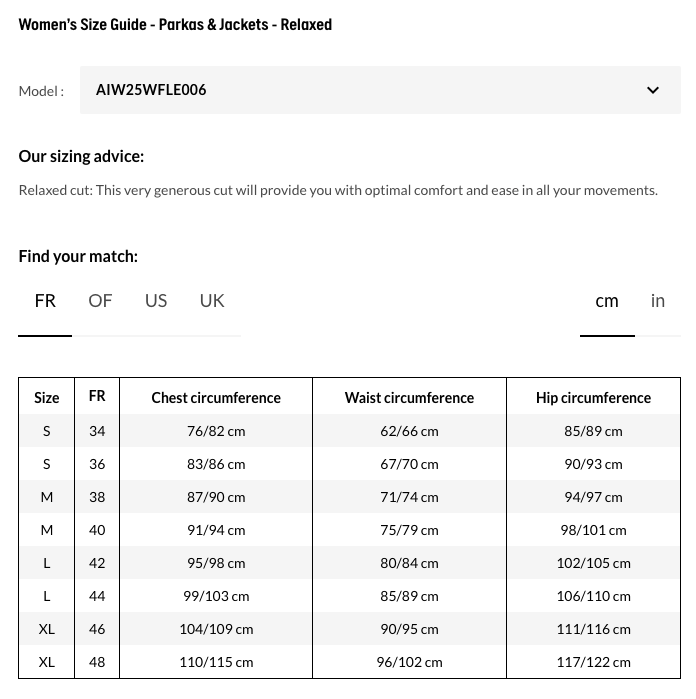696x699 pixels.
Task: Click the Chest circumference column header
Action: 216,397
